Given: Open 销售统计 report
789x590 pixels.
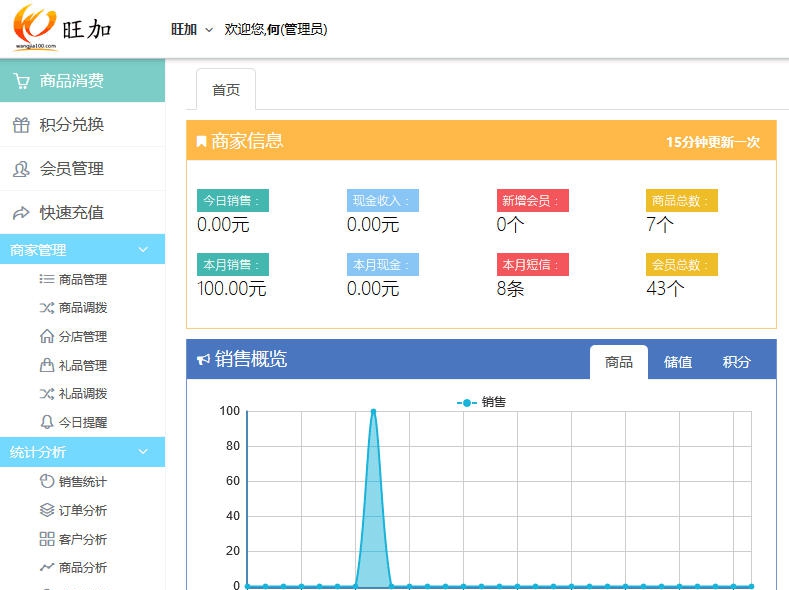Looking at the screenshot, I should click(x=83, y=481).
